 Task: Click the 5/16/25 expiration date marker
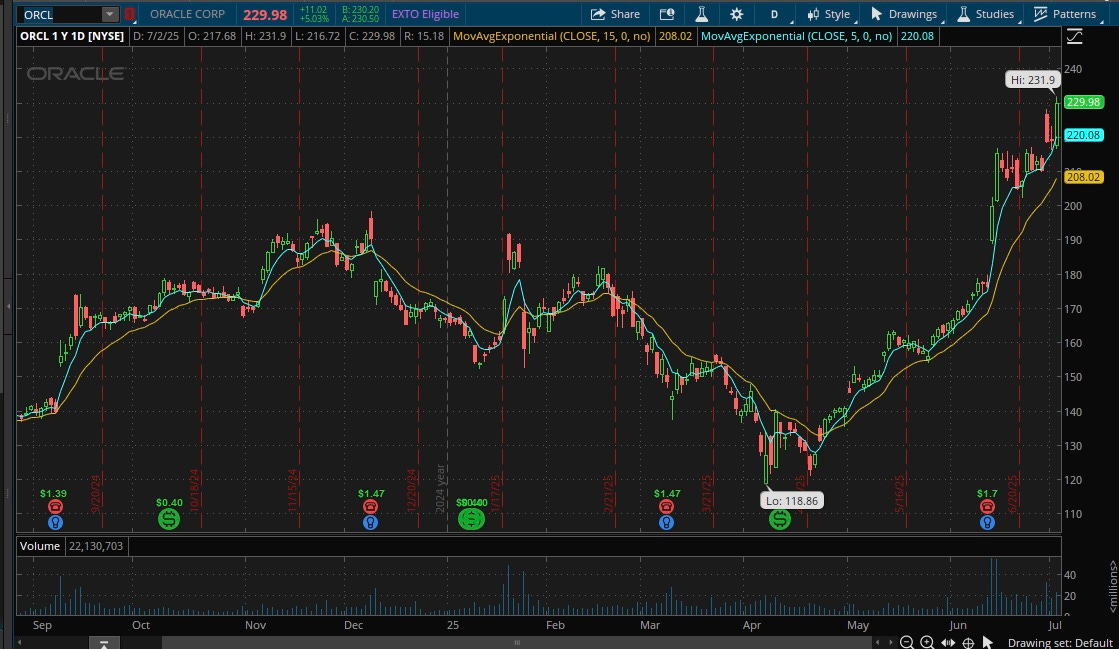(900, 494)
